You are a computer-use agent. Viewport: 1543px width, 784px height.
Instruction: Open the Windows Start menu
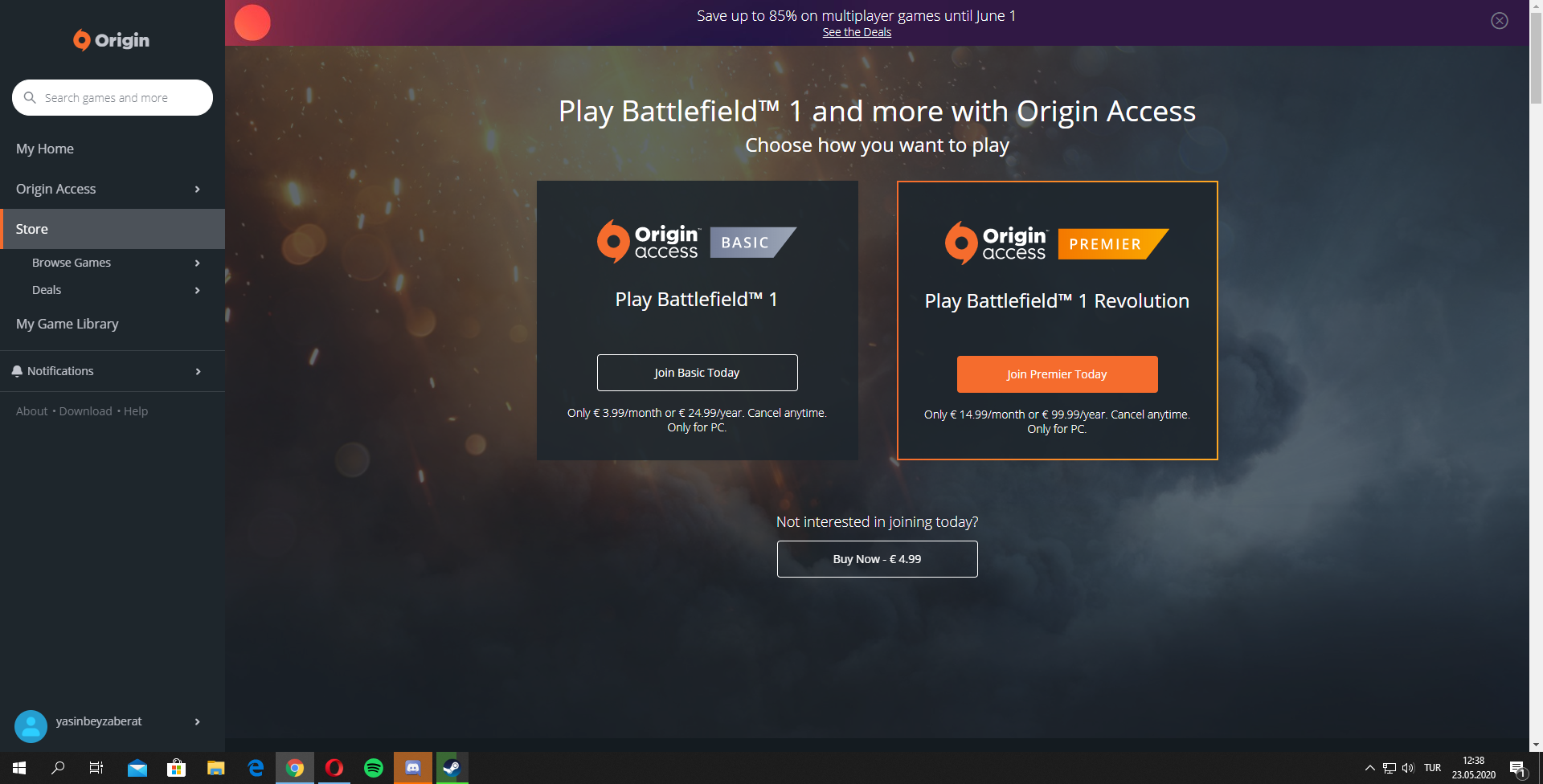click(x=19, y=768)
